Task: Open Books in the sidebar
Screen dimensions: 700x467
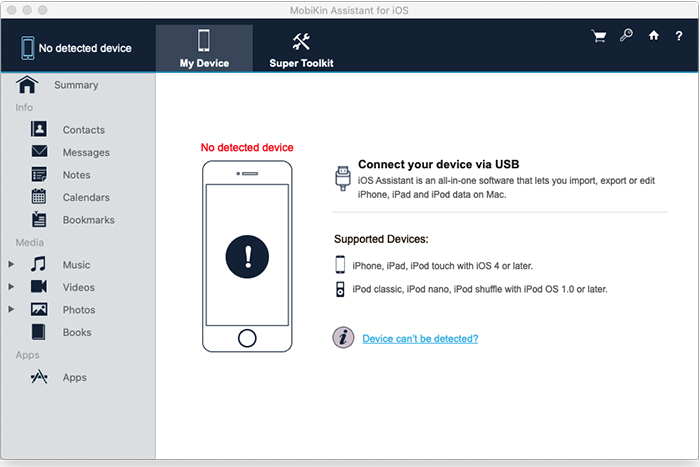Action: point(77,333)
